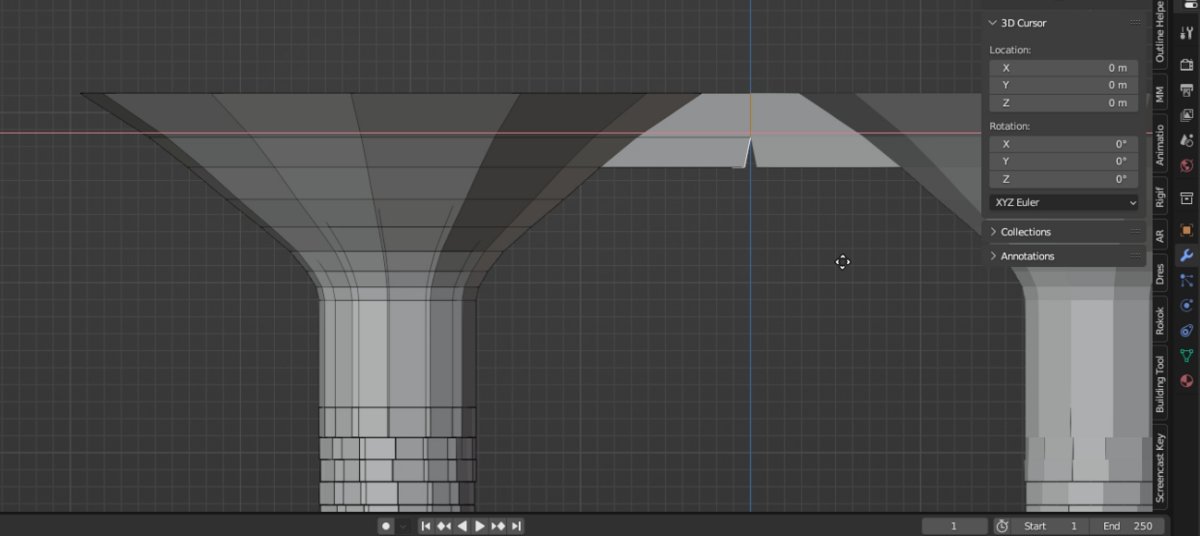Jump to the start frame
Viewport: 1200px width, 536px height.
click(425, 526)
